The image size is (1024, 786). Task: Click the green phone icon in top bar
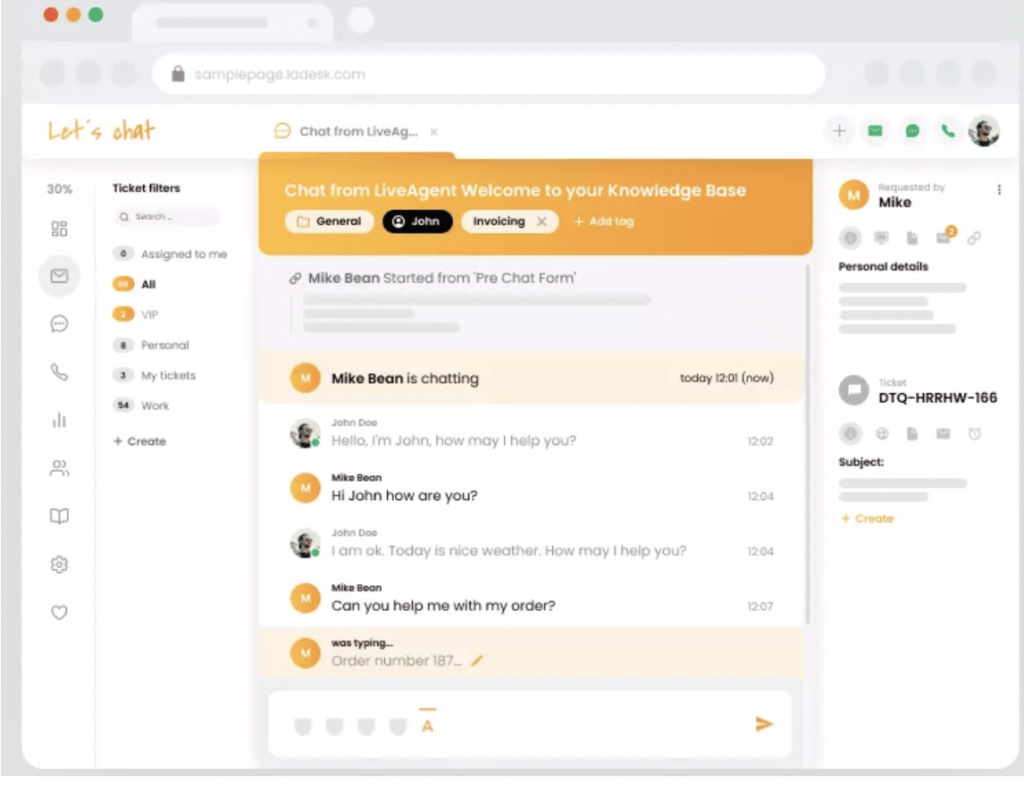coord(948,131)
